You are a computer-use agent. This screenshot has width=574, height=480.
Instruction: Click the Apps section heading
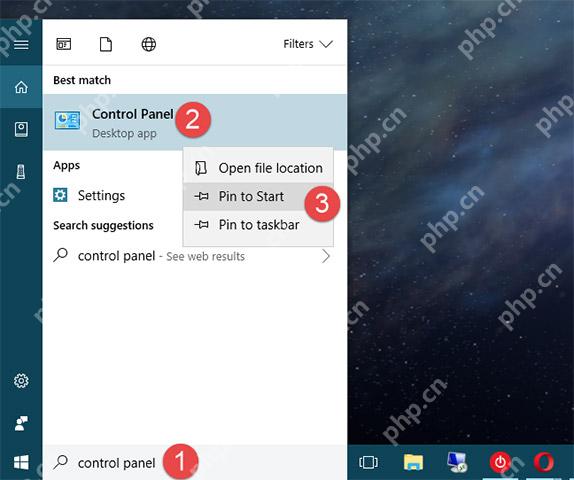point(66,165)
